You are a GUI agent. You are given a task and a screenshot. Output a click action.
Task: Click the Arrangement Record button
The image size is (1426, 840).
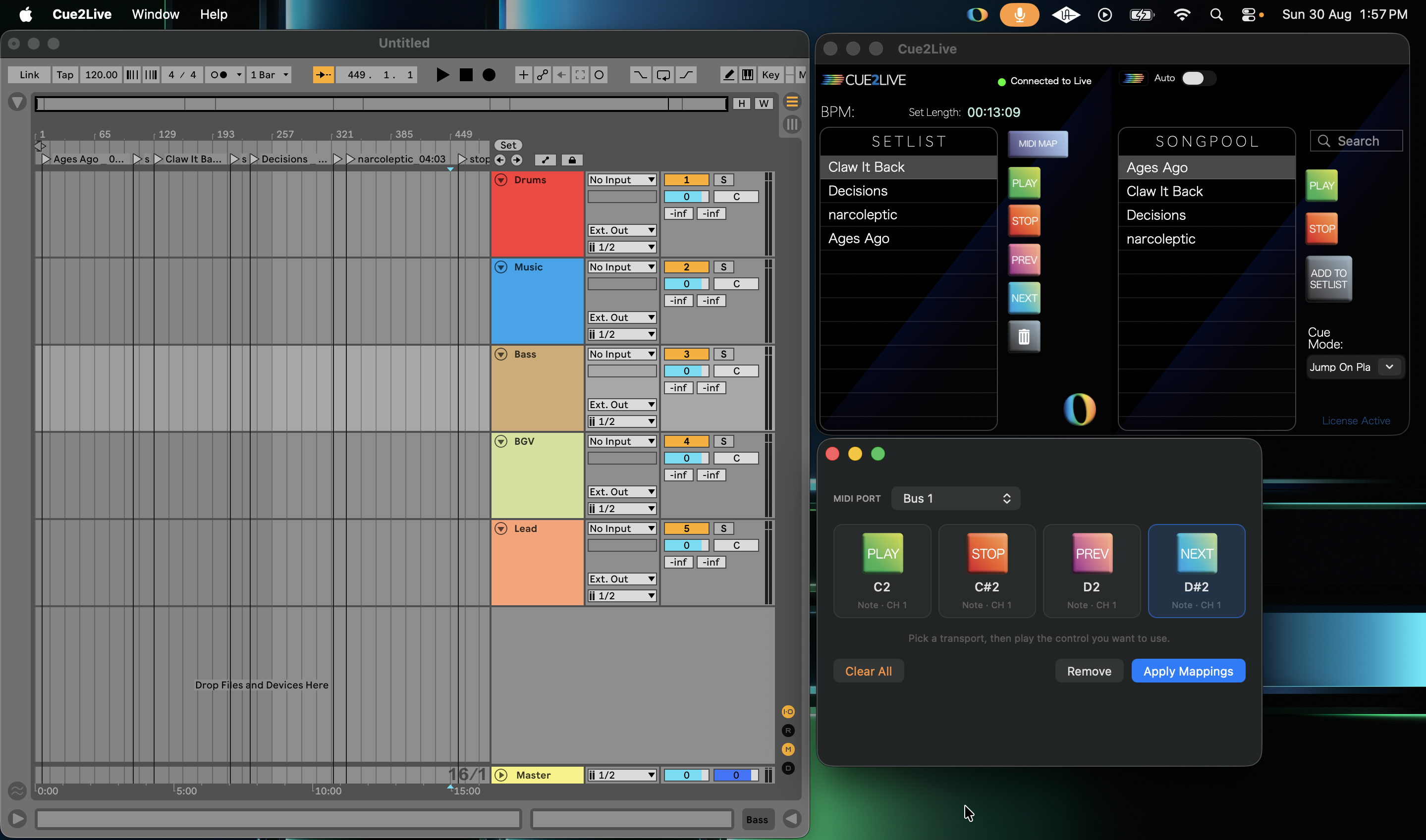click(x=489, y=75)
